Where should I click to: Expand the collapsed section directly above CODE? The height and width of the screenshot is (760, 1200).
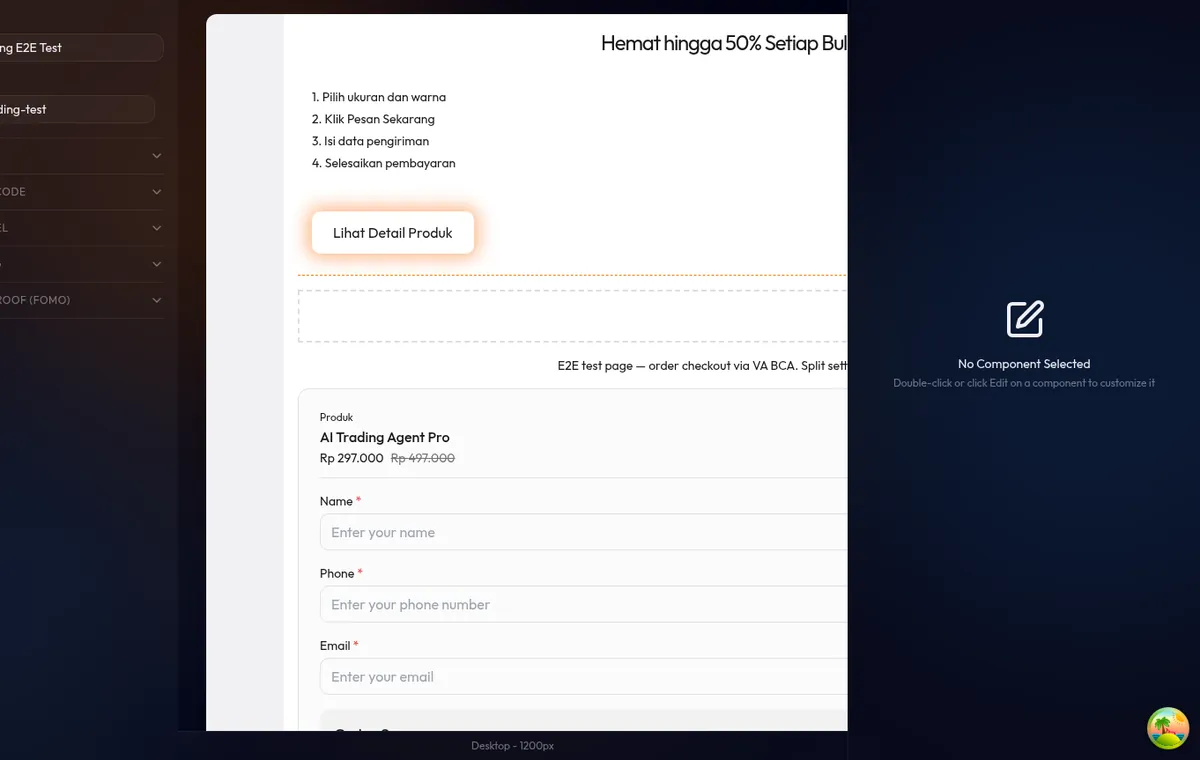click(x=157, y=156)
